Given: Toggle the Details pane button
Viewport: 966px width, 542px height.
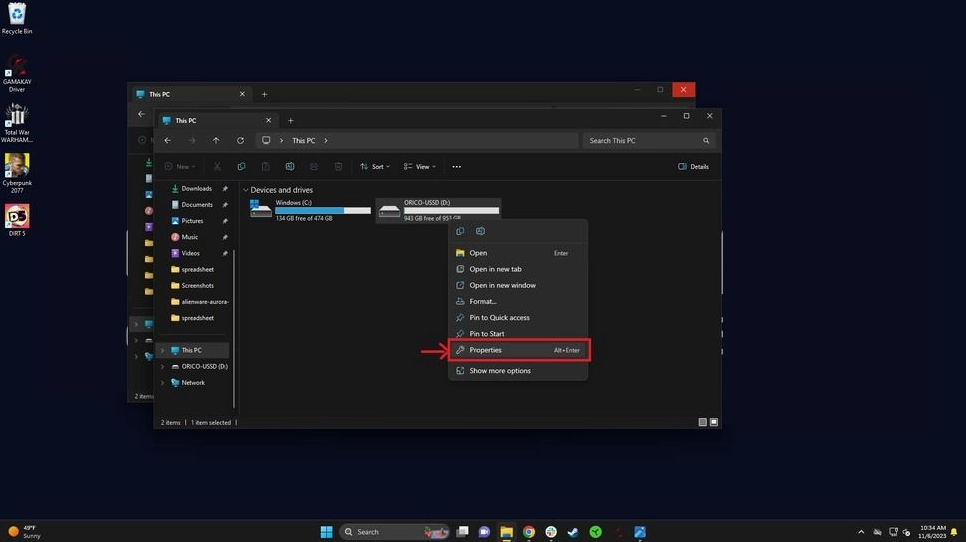Looking at the screenshot, I should (693, 167).
